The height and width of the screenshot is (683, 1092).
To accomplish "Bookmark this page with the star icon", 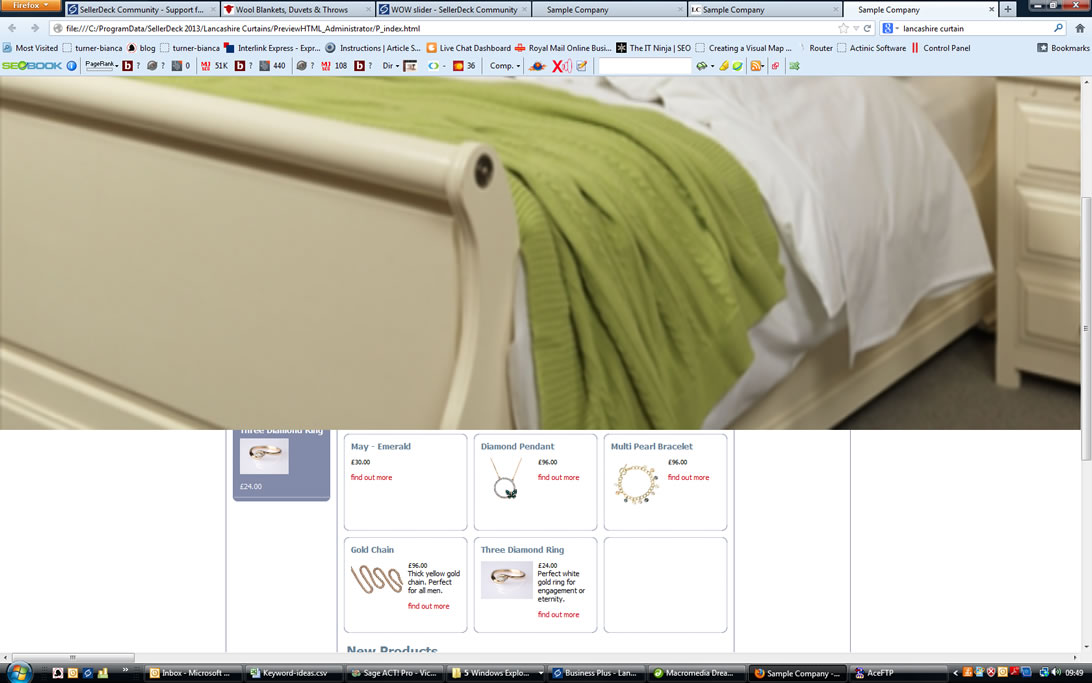I will (x=843, y=28).
